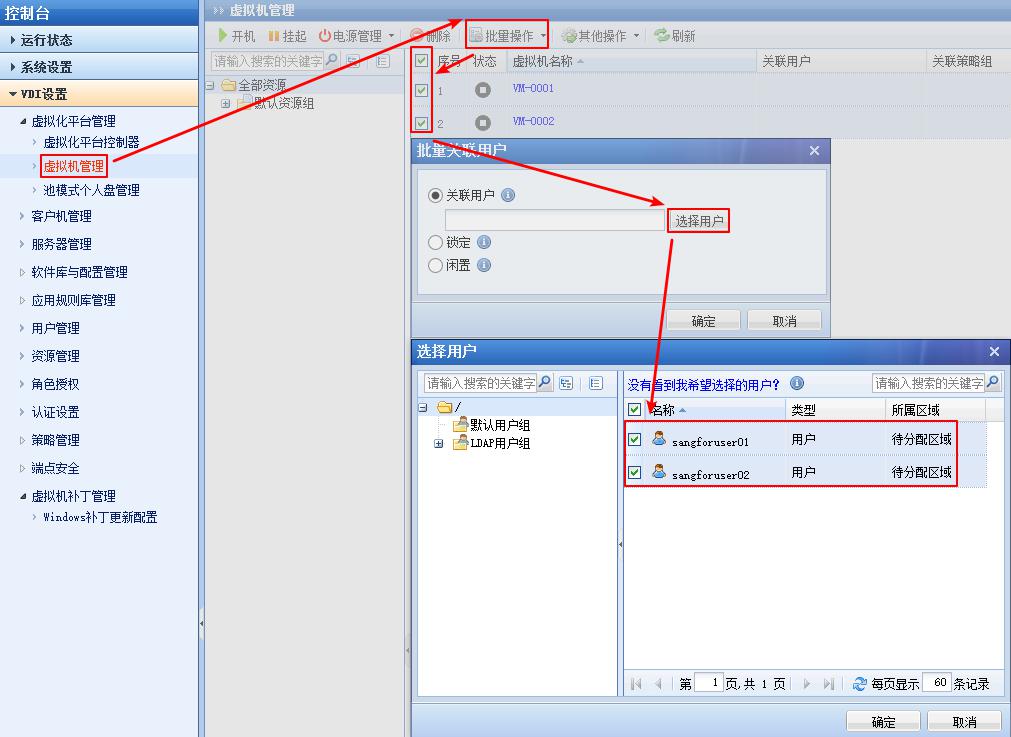Open the 电源管理 dropdown
The height and width of the screenshot is (737, 1011).
(356, 36)
